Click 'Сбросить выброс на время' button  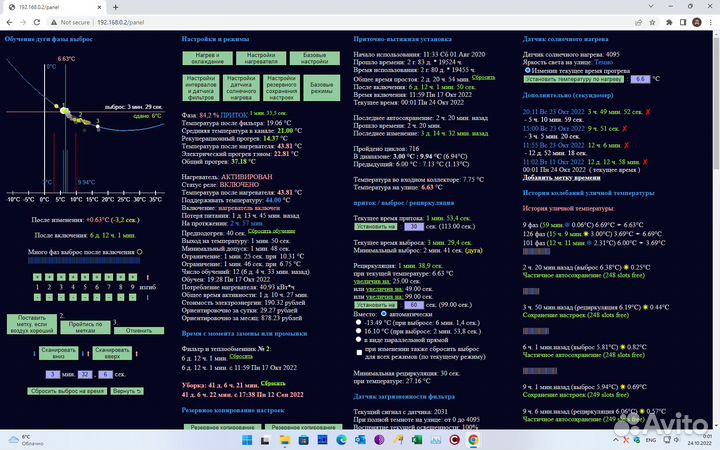click(x=68, y=391)
